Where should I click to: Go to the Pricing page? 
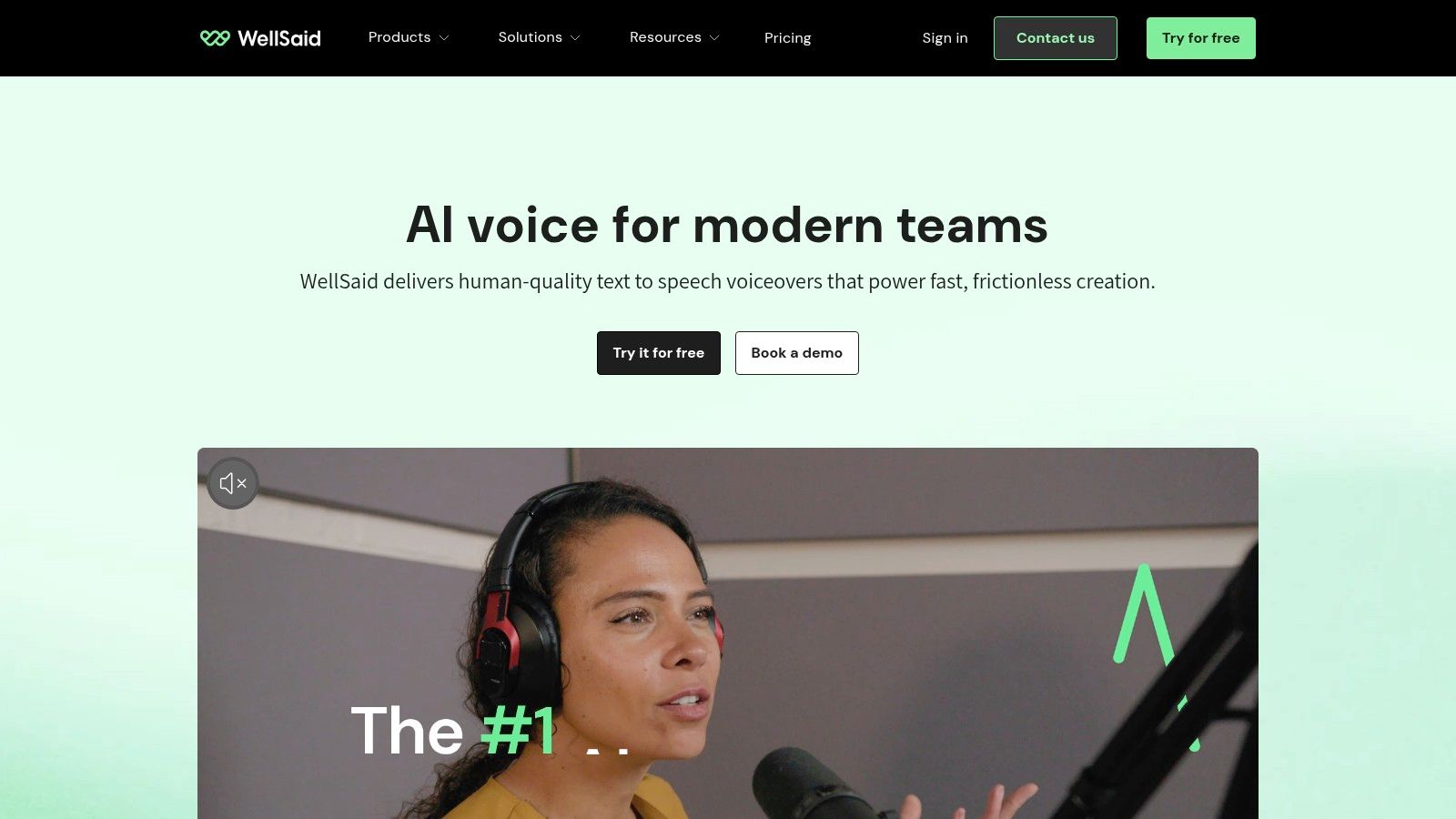pyautogui.click(x=787, y=38)
